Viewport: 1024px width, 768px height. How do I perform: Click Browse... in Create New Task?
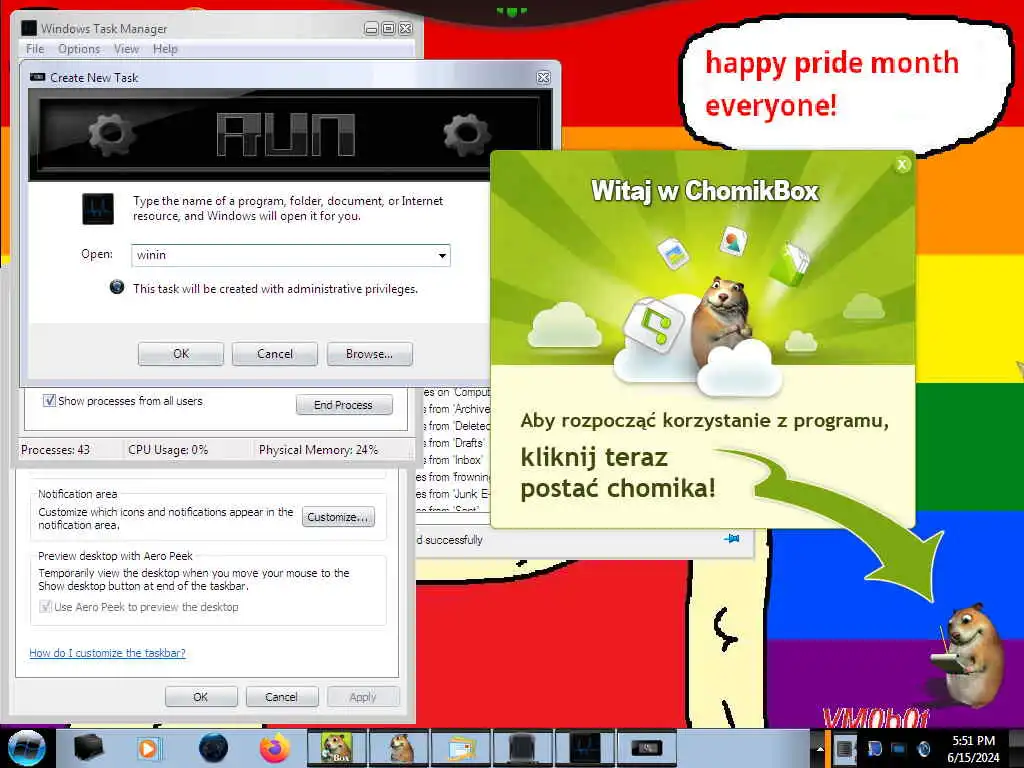point(370,354)
